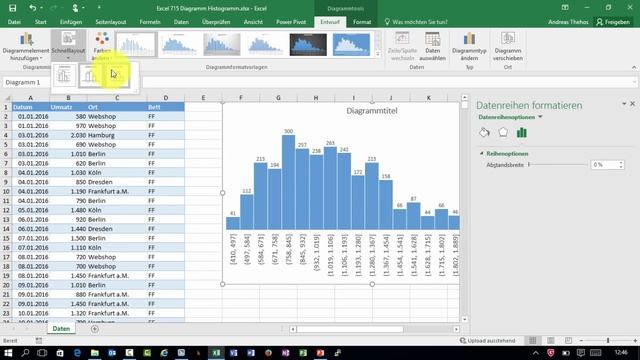
Task: Select the histogram bar labeled 300
Action: pyautogui.click(x=288, y=182)
